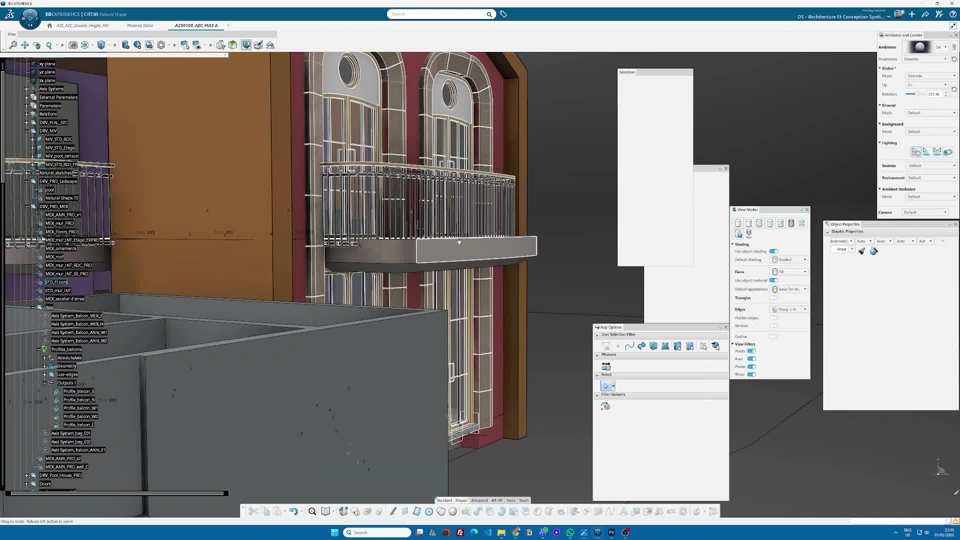The width and height of the screenshot is (960, 540).
Task: Toggle Use object material switch
Action: tap(773, 280)
